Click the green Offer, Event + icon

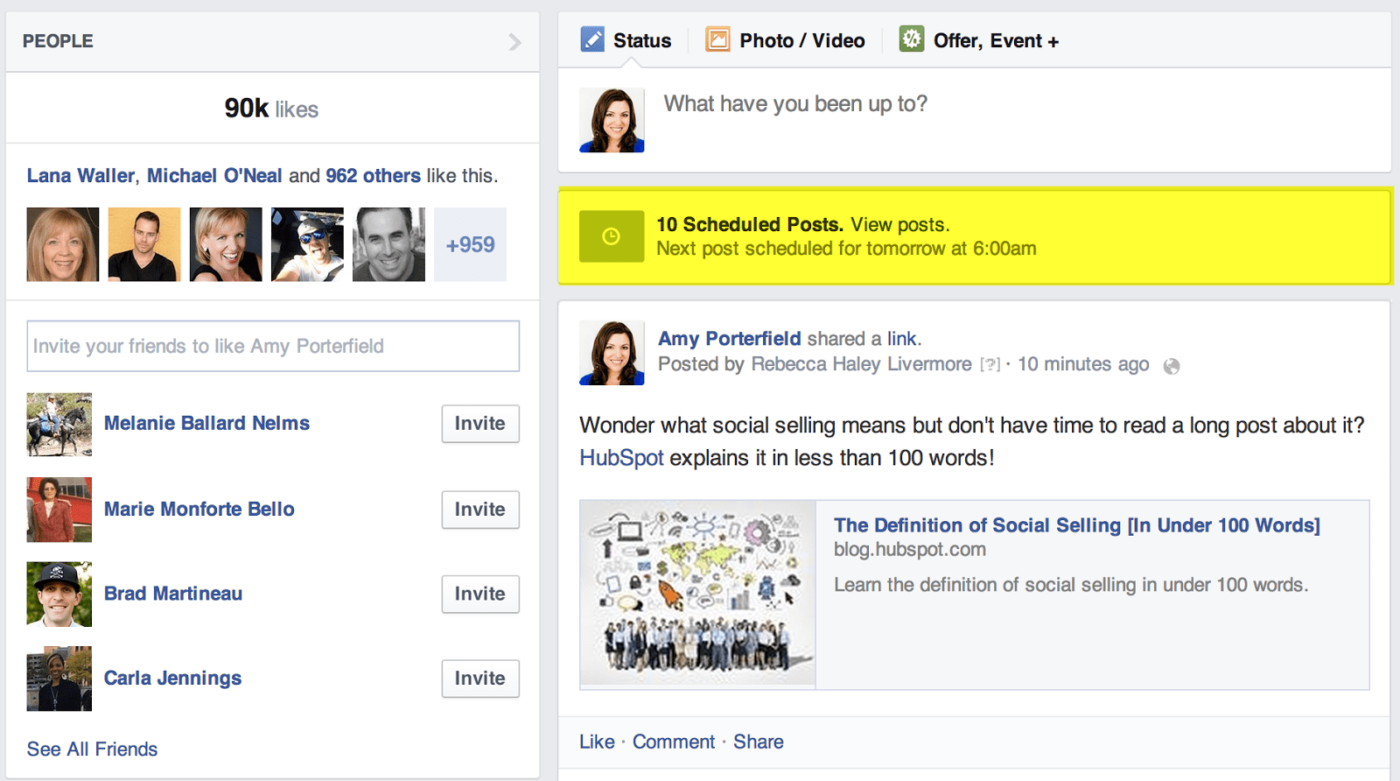point(910,40)
